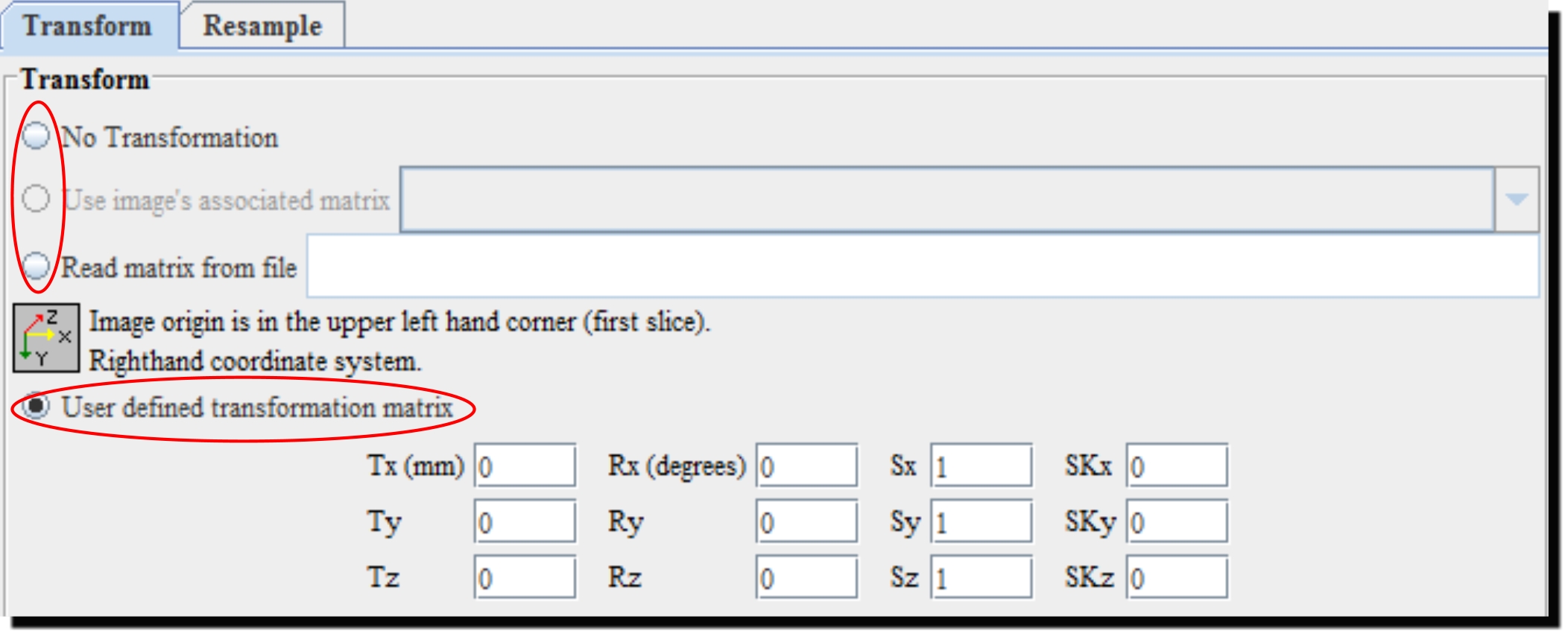Open the associated matrix dropdown arrow

(1516, 200)
